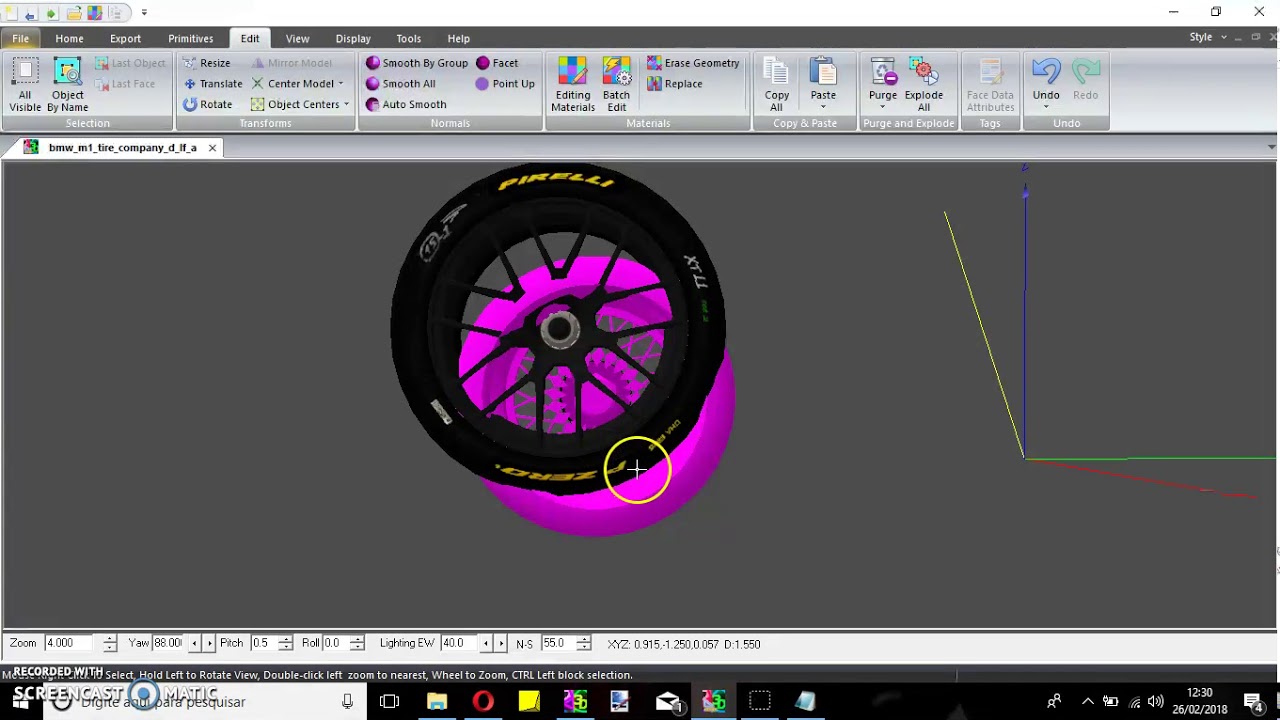Launch Opera browser from taskbar
This screenshot has height=720, width=1280.
click(483, 702)
